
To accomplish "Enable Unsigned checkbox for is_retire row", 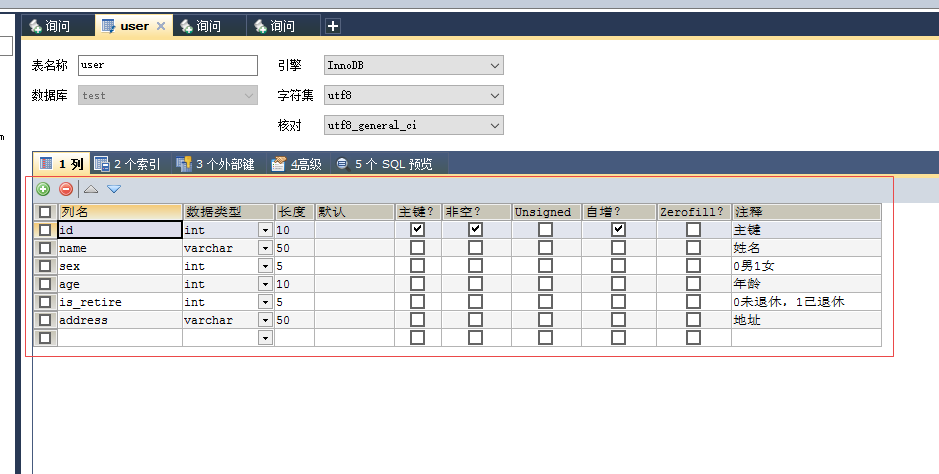I will click(x=545, y=301).
